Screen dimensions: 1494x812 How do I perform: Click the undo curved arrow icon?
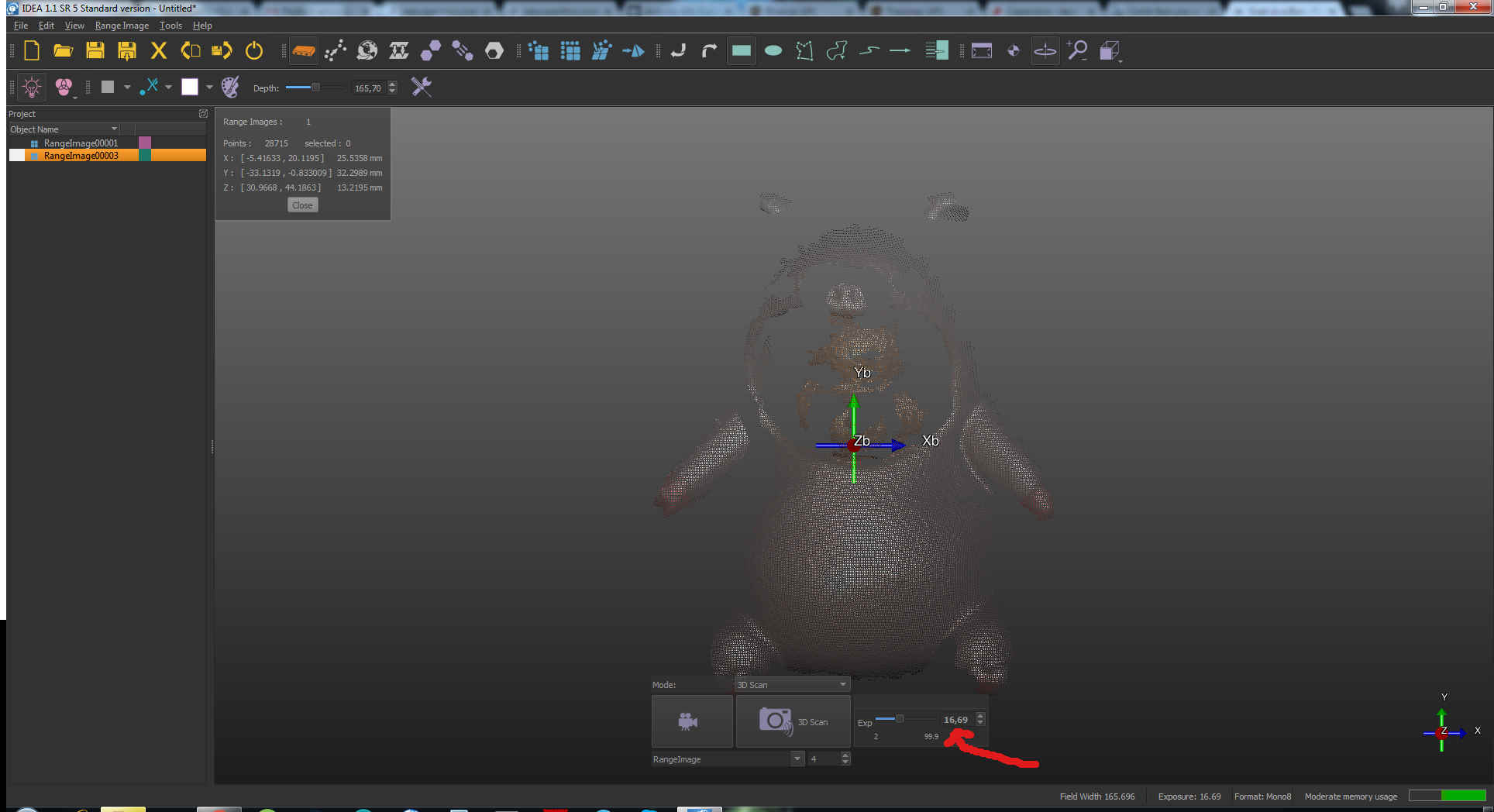(x=678, y=51)
